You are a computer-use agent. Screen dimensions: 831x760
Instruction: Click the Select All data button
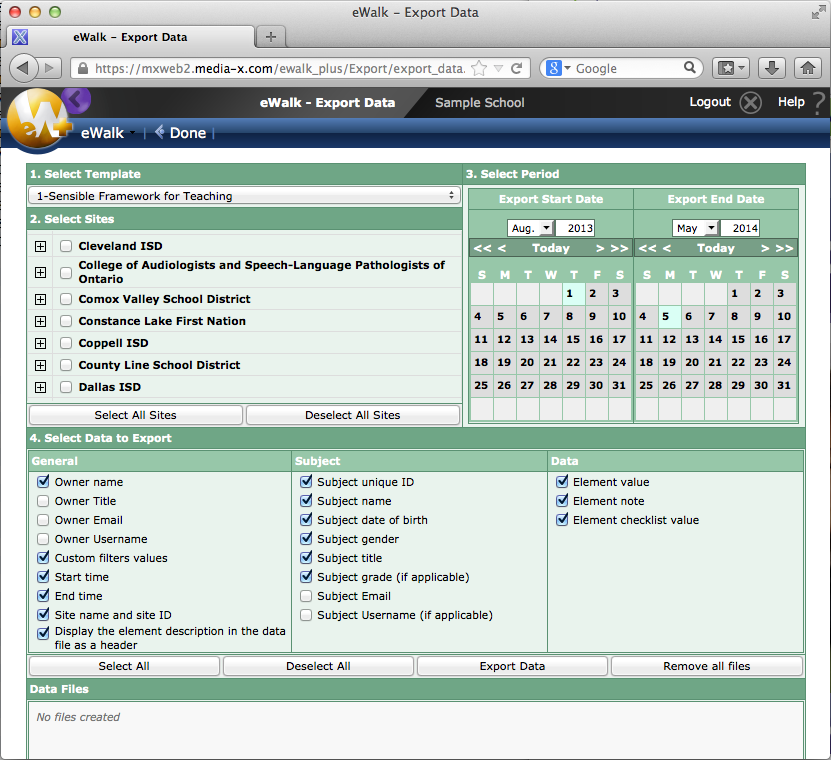[x=124, y=666]
